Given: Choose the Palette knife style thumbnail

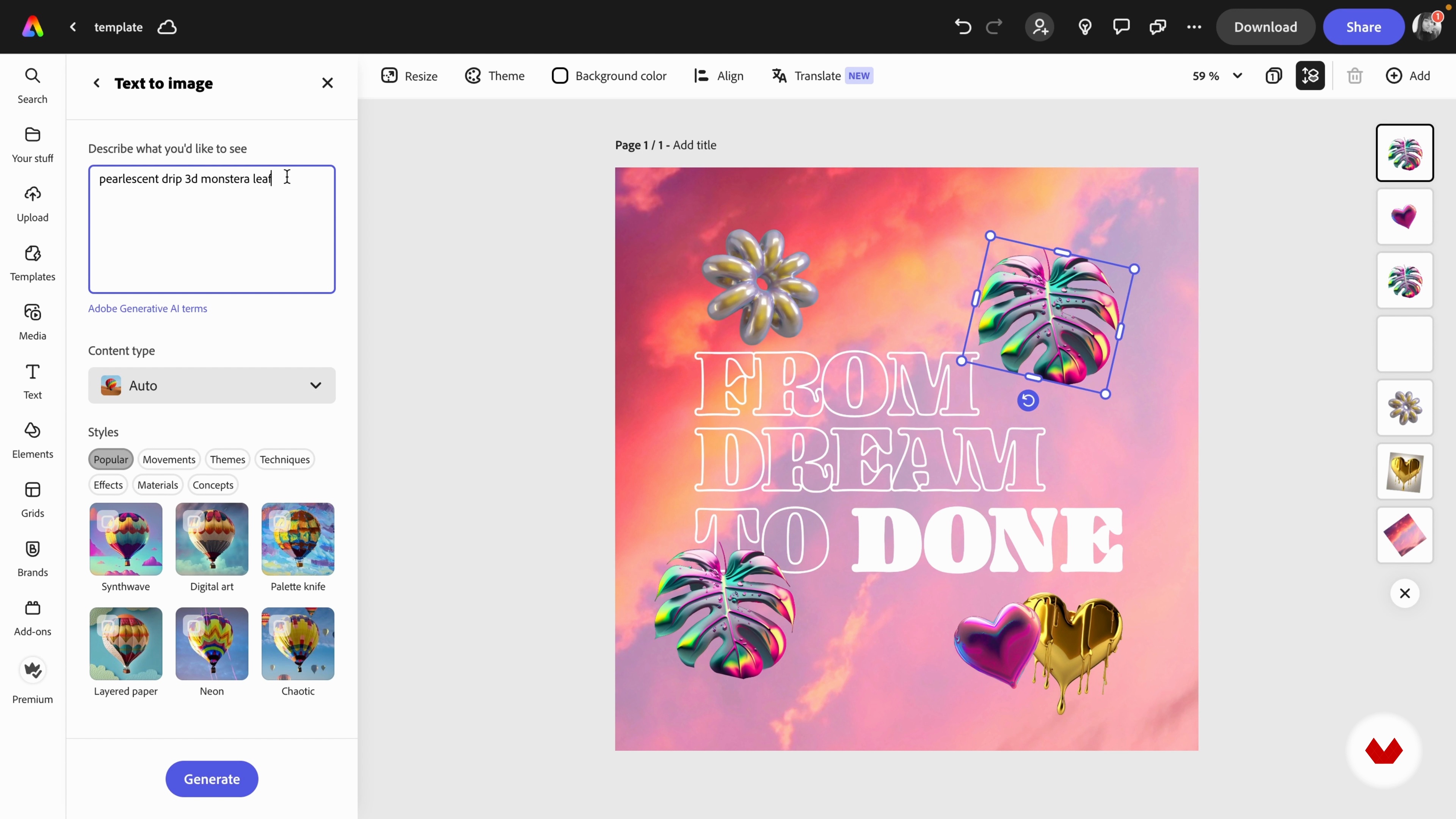Looking at the screenshot, I should 298,539.
